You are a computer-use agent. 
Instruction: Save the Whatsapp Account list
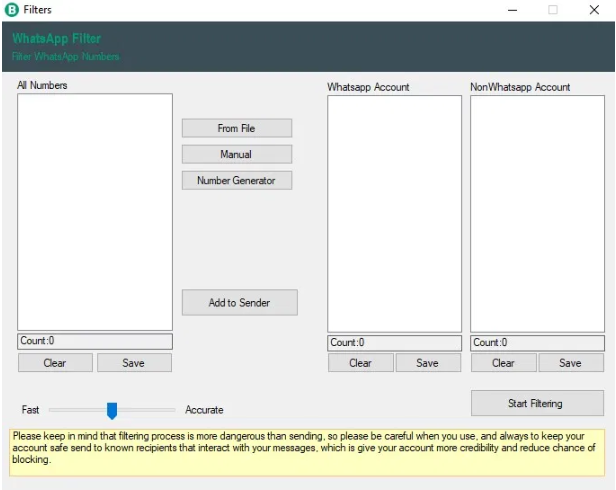point(428,363)
